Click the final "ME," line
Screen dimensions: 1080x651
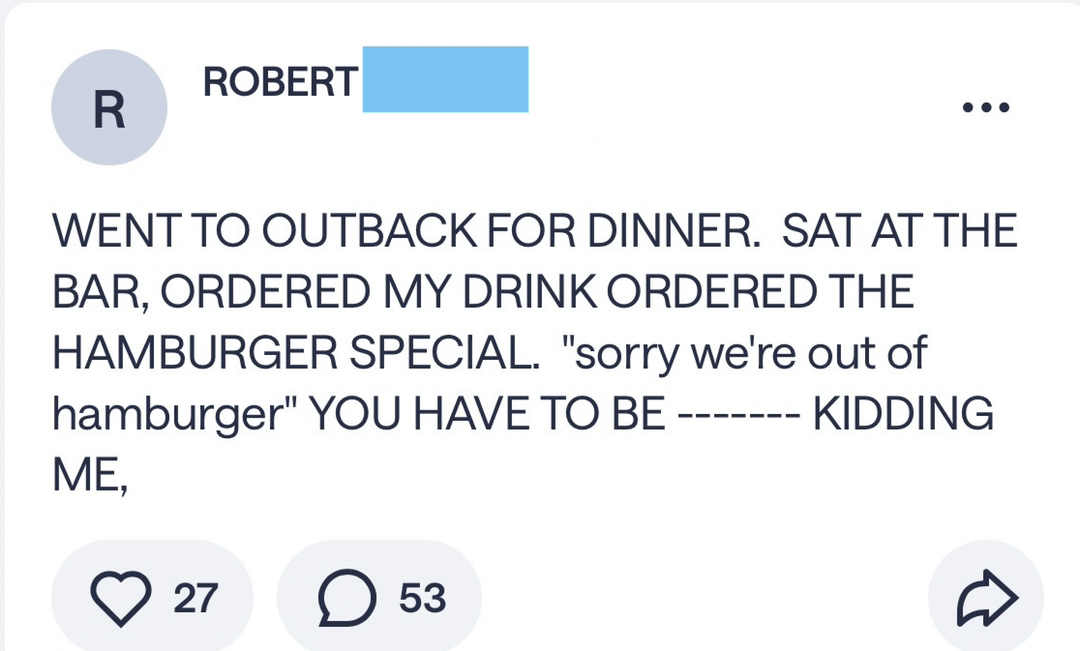(90, 473)
